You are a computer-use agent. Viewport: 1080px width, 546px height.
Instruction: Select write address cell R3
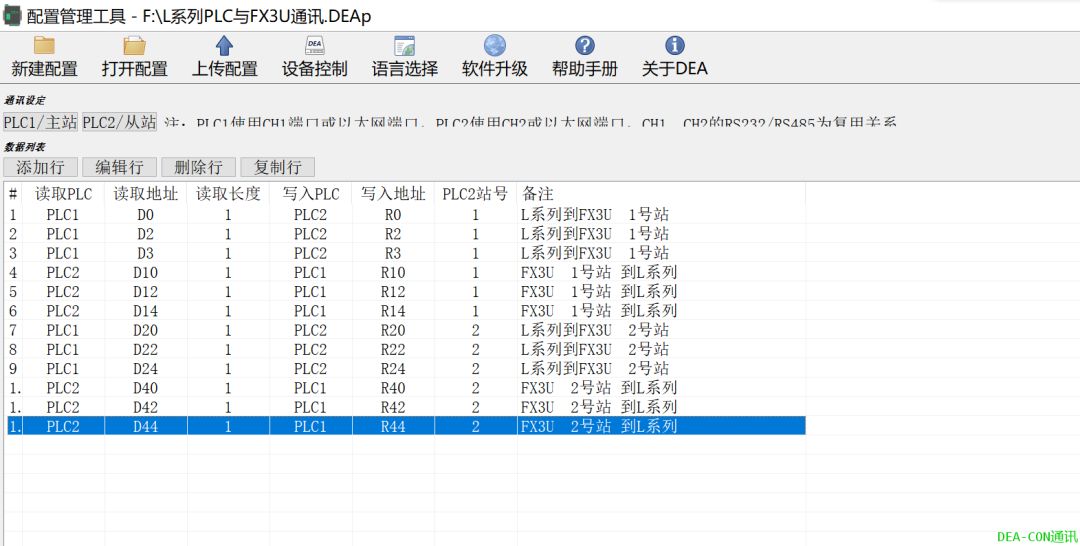point(393,253)
